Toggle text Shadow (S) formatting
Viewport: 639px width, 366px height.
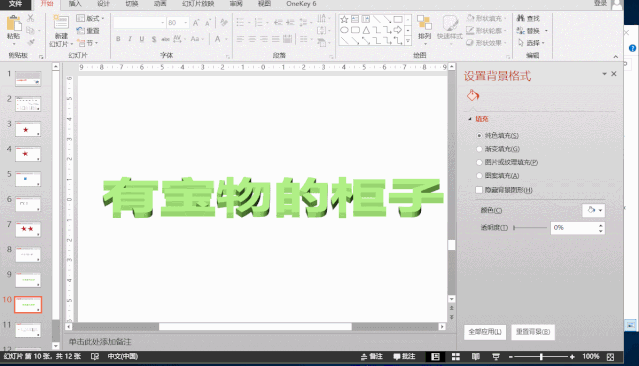[x=154, y=39]
